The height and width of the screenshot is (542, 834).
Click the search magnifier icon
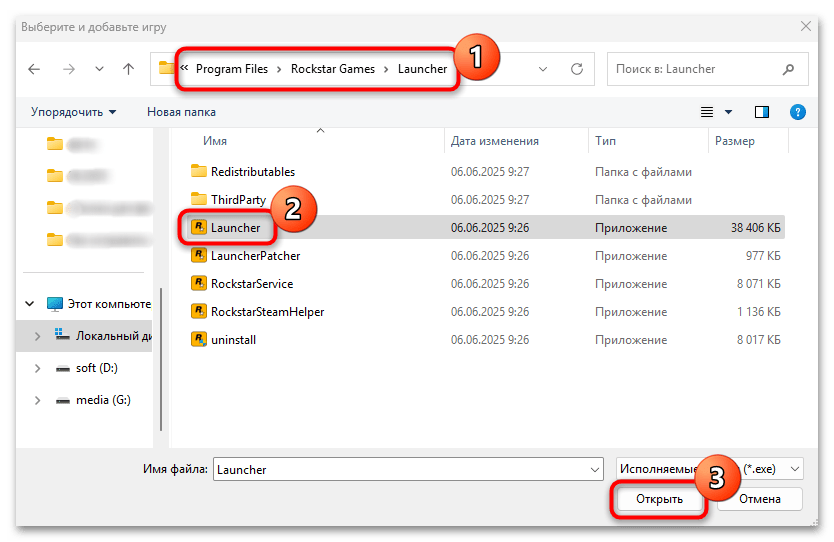[x=788, y=69]
